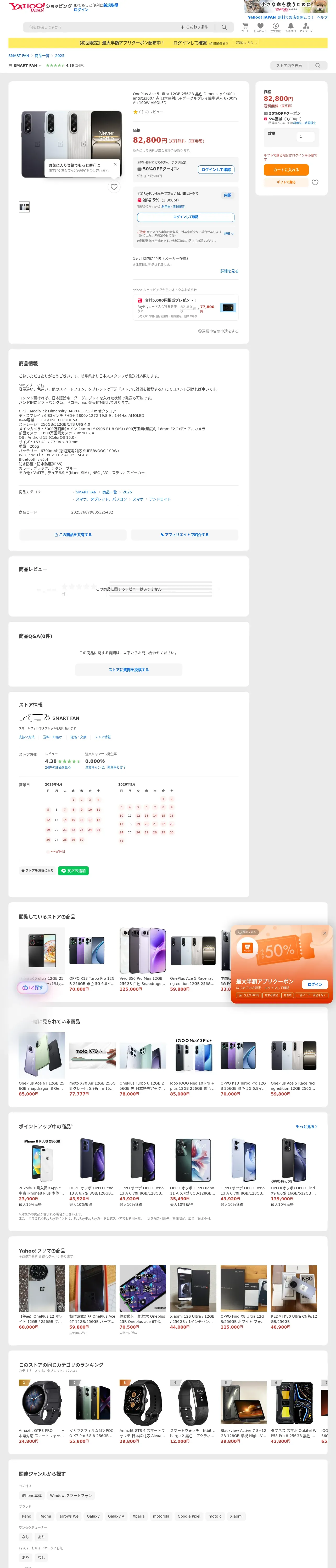
Task: Open the Vivo S50 Pro Mini product card
Action: click(143, 959)
